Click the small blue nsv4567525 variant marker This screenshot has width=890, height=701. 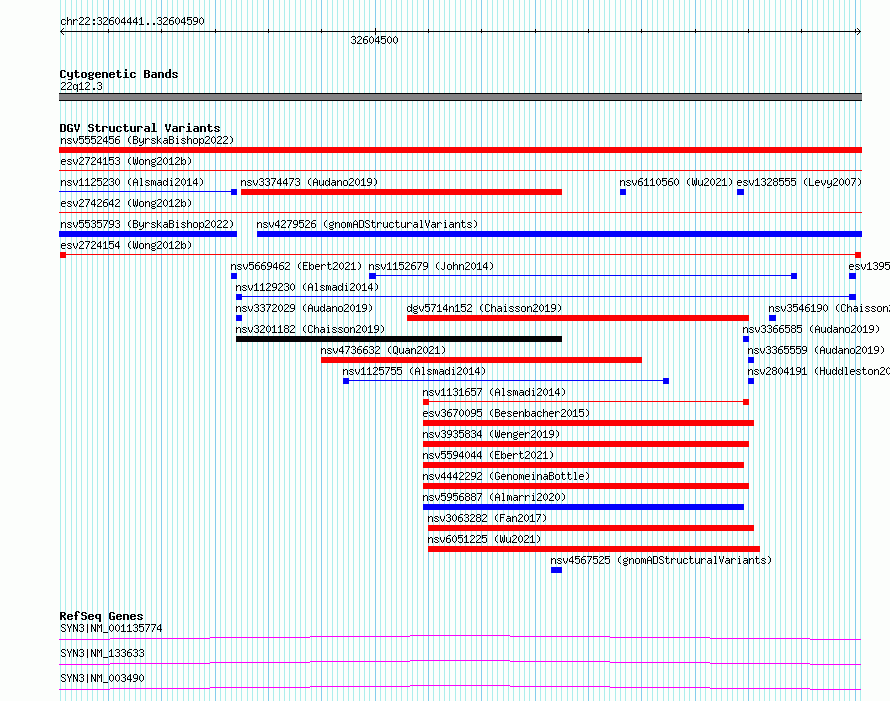pyautogui.click(x=556, y=570)
